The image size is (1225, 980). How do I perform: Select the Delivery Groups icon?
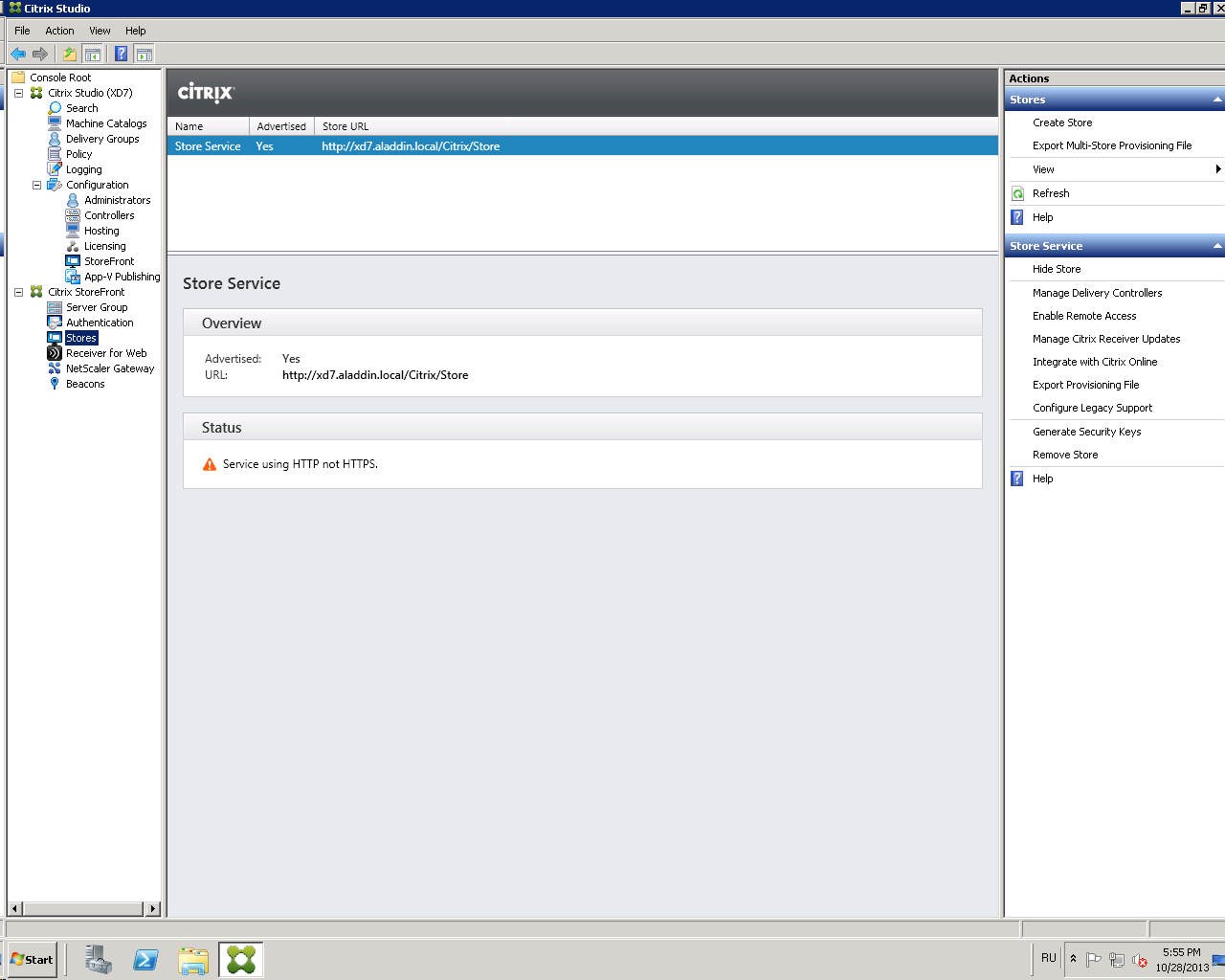tap(55, 139)
